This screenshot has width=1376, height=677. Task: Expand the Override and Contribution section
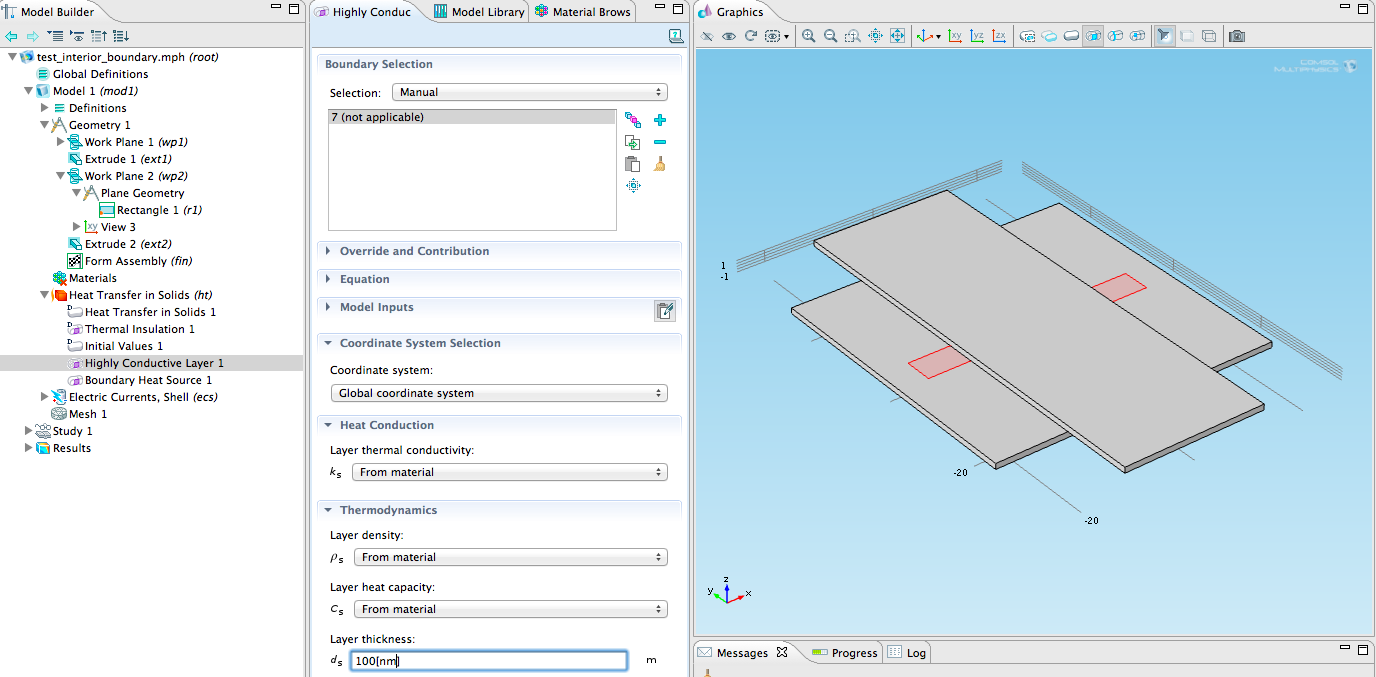click(x=414, y=251)
